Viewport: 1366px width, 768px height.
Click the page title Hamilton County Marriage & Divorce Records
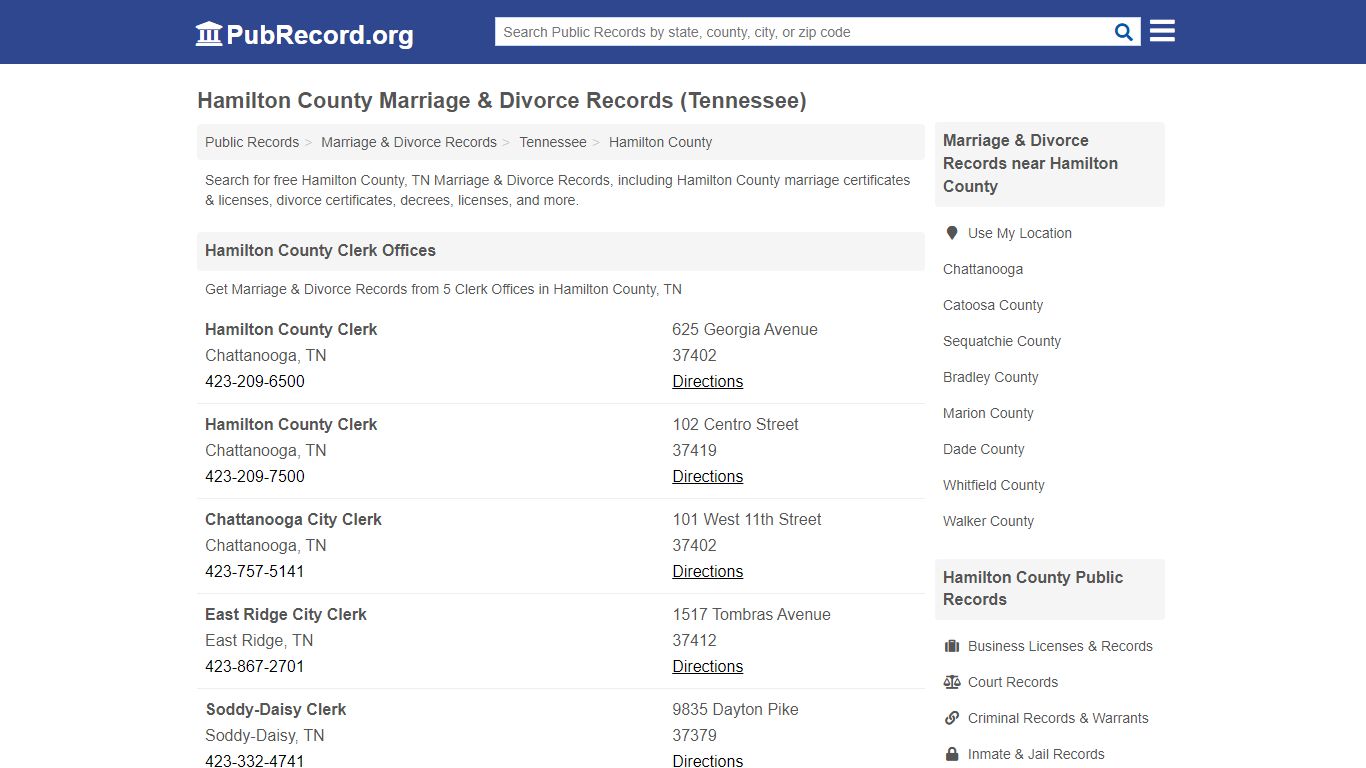coord(501,101)
